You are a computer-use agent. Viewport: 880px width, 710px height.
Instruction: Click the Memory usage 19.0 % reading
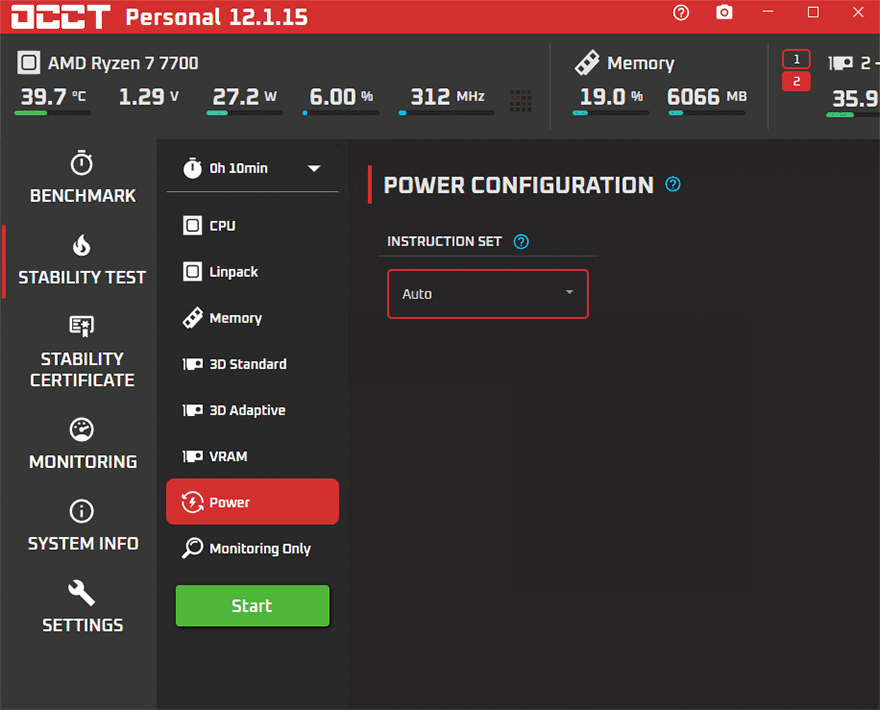pyautogui.click(x=611, y=97)
